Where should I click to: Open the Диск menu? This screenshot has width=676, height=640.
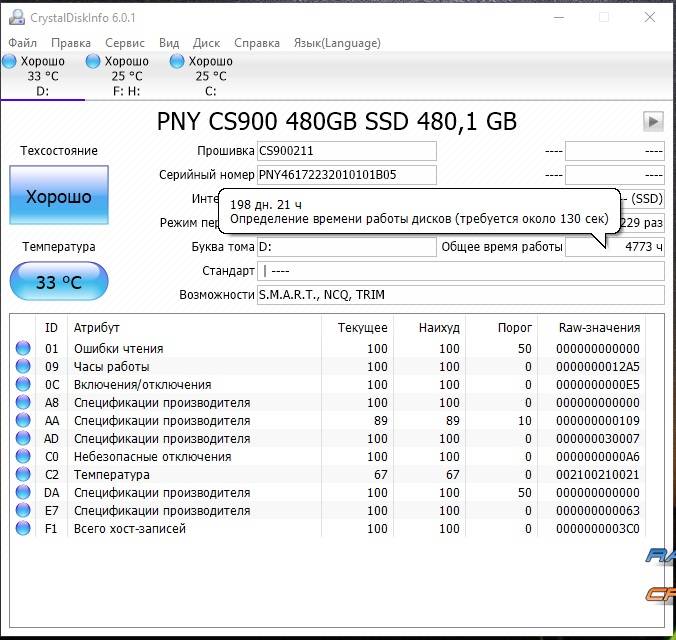pyautogui.click(x=206, y=43)
